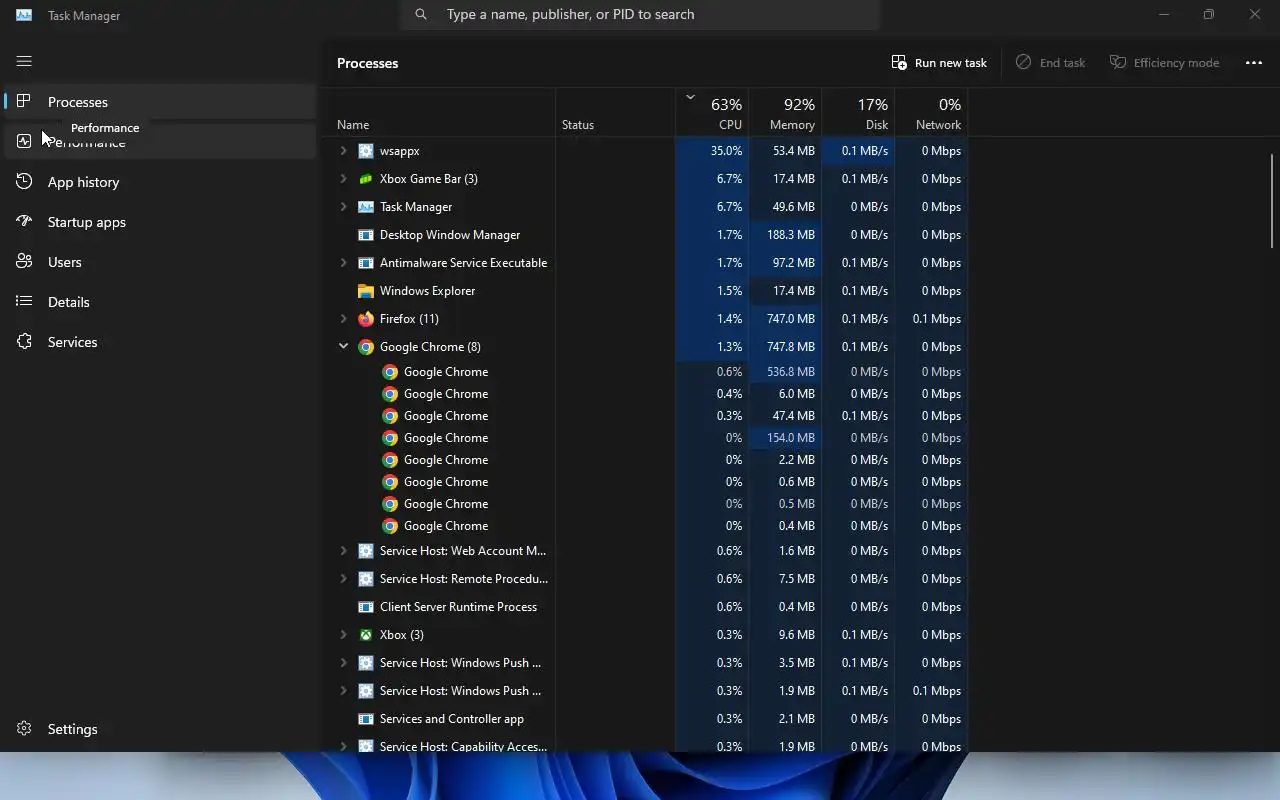Focus the name, publisher, or PID search box
Viewport: 1280px width, 800px height.
coord(640,14)
